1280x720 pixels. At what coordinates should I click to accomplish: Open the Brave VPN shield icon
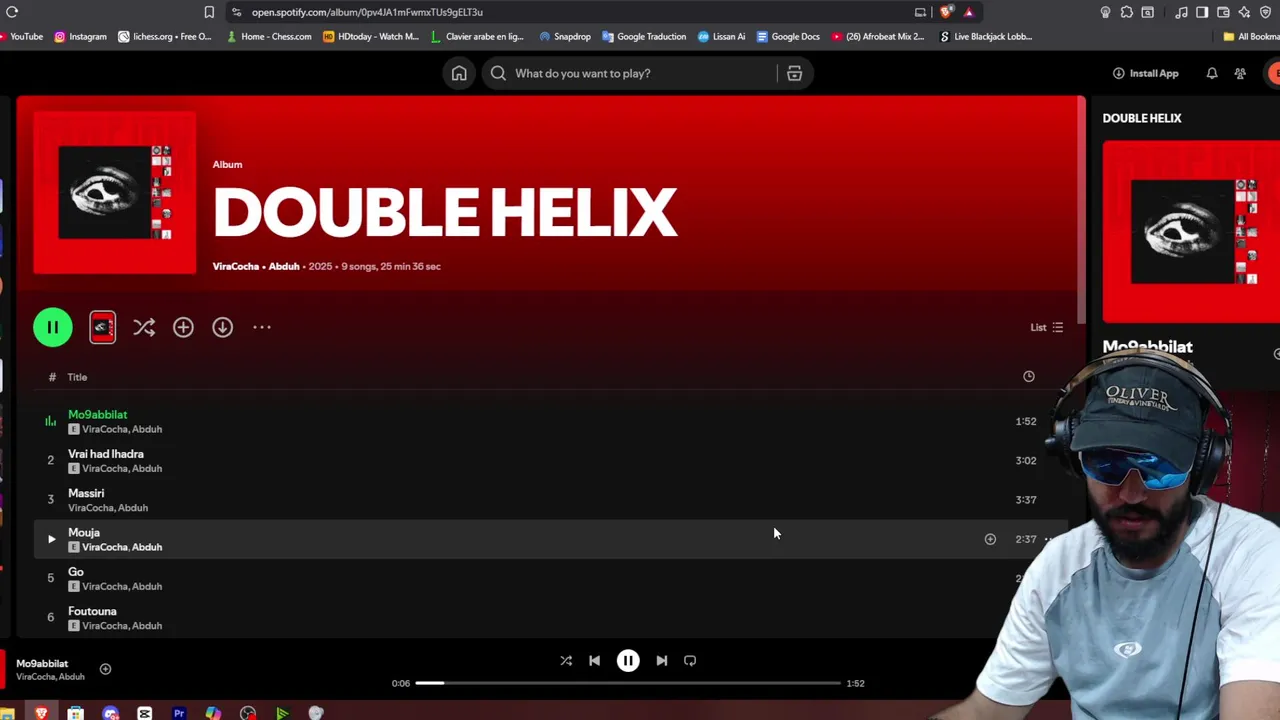pyautogui.click(x=1265, y=12)
